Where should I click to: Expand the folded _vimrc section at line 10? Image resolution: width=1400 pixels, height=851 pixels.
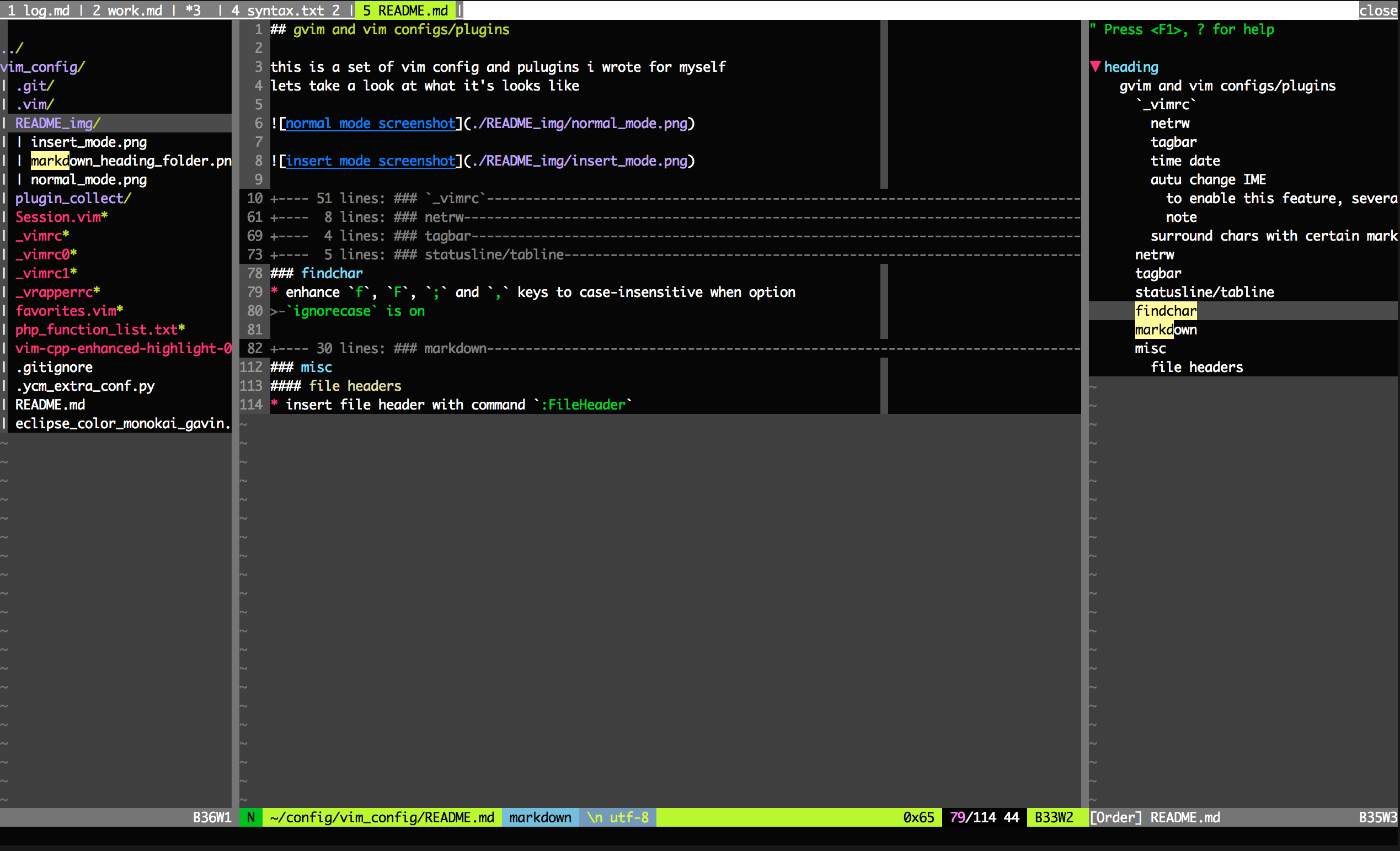pos(375,198)
